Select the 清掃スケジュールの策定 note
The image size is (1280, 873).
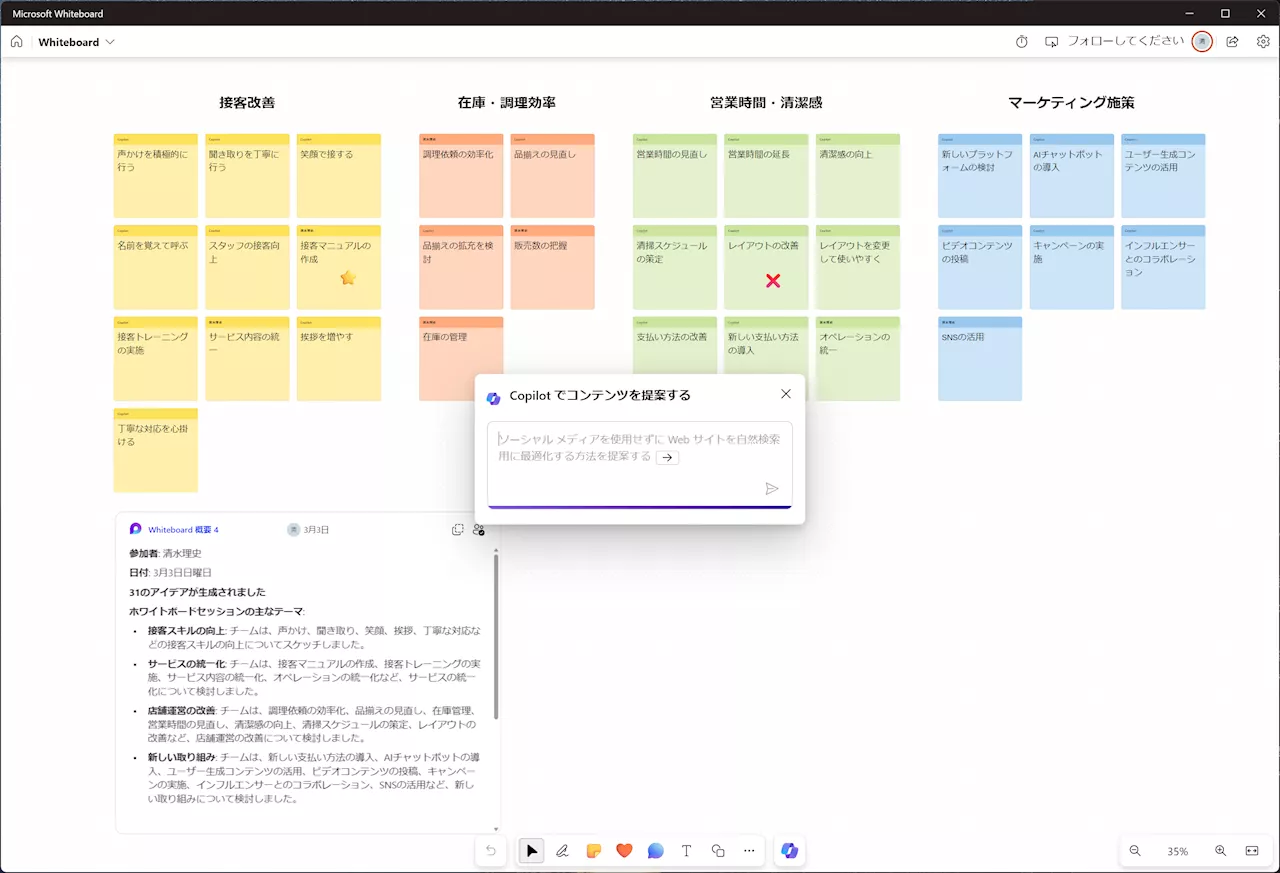(x=674, y=267)
